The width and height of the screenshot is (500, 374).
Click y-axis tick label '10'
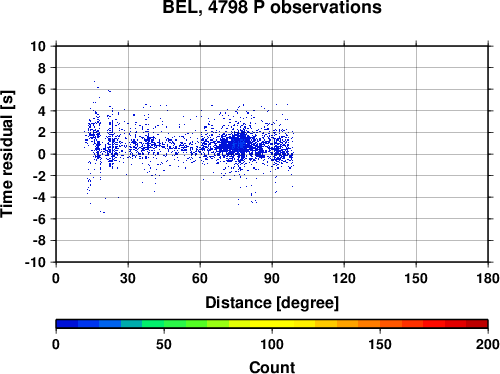point(38,46)
